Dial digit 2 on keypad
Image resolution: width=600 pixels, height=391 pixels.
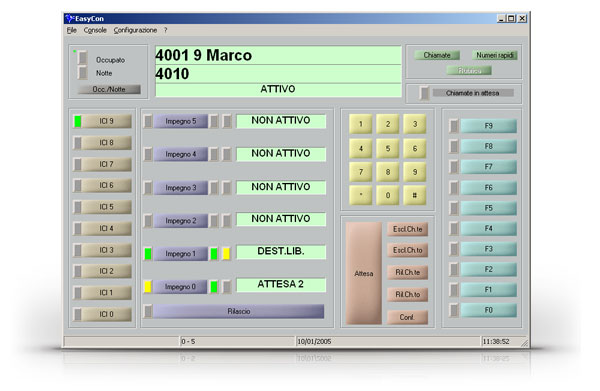pyautogui.click(x=388, y=124)
